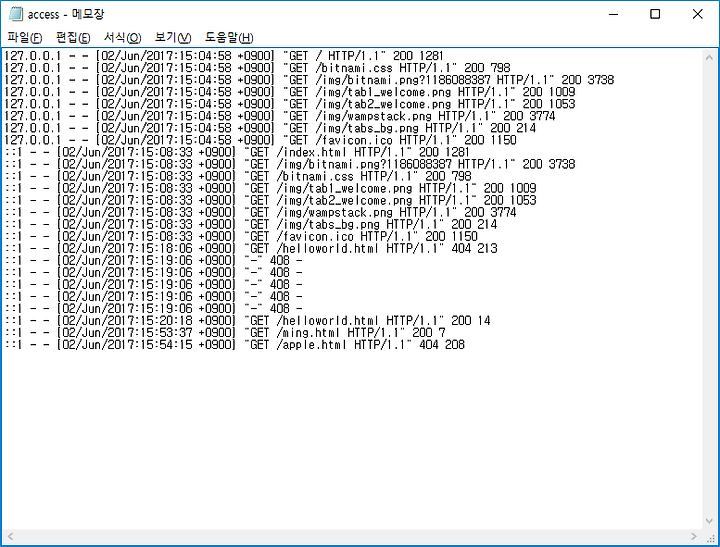
Task: Click the ::1 line with wampstack.png
Action: tap(260, 212)
